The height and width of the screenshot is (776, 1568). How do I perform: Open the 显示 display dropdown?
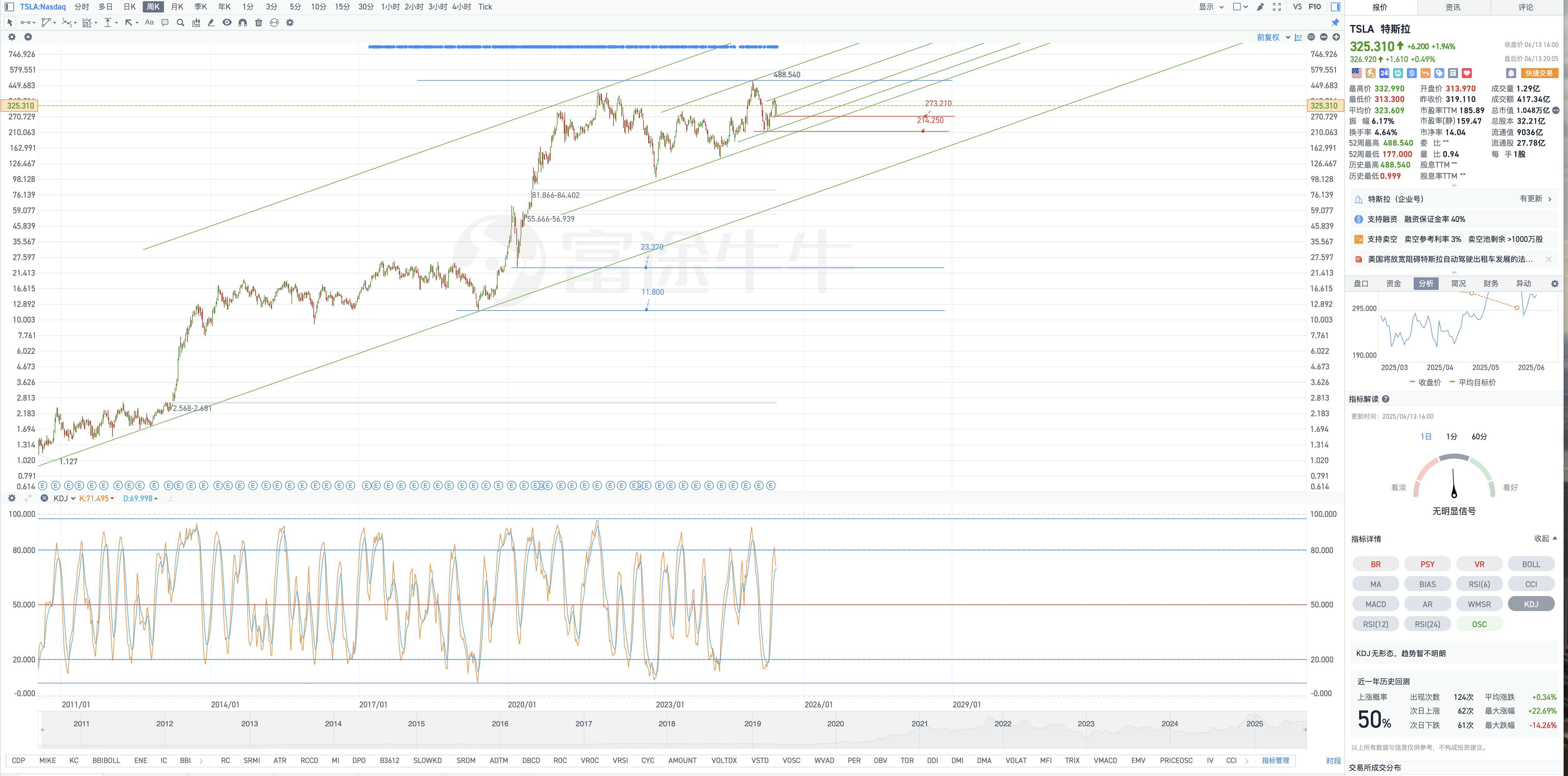click(1211, 7)
